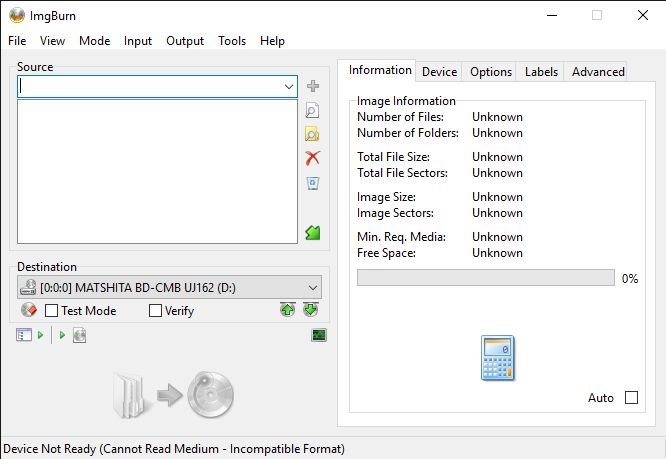Click the Number of Folders label

tap(408, 133)
